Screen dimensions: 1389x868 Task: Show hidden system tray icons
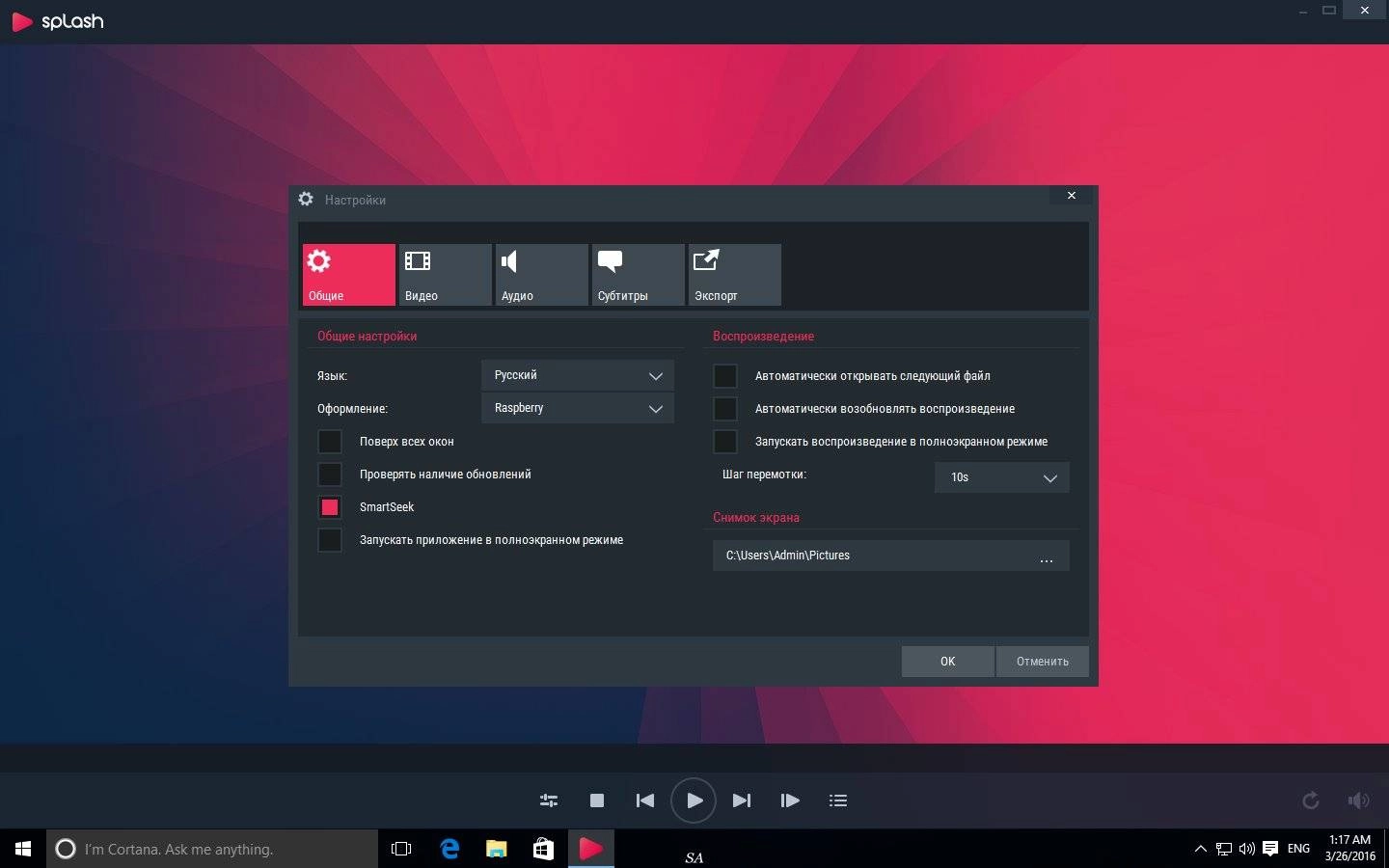(x=1200, y=849)
